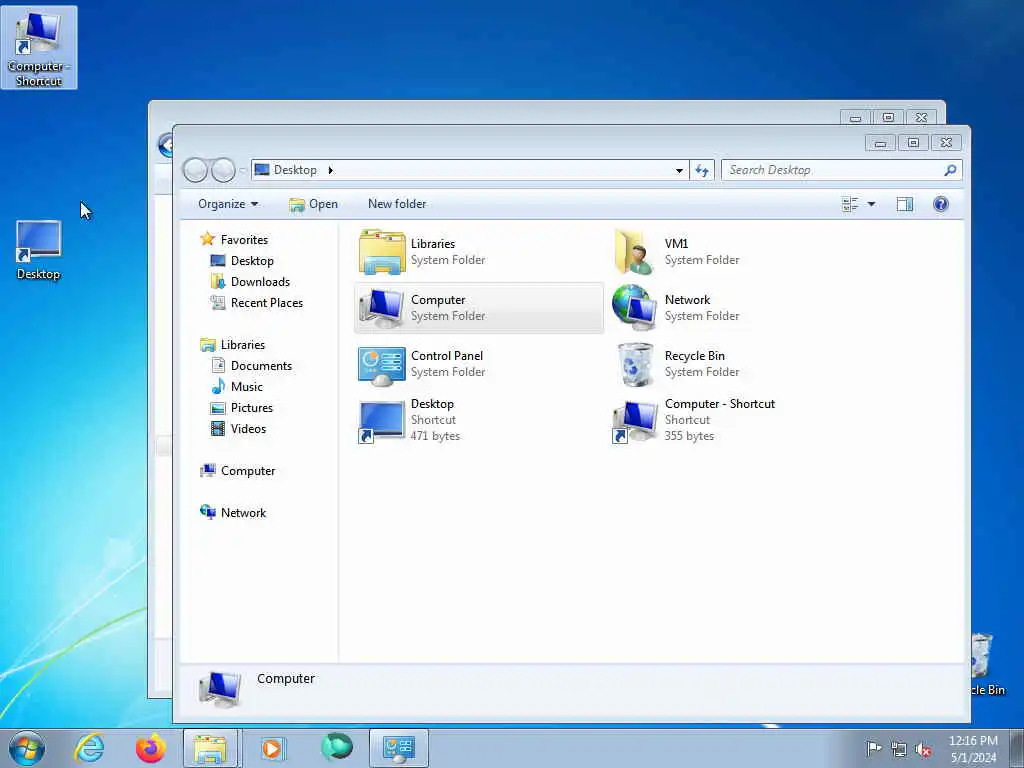The image size is (1024, 768).
Task: Refresh the Desktop folder view
Action: tap(702, 170)
